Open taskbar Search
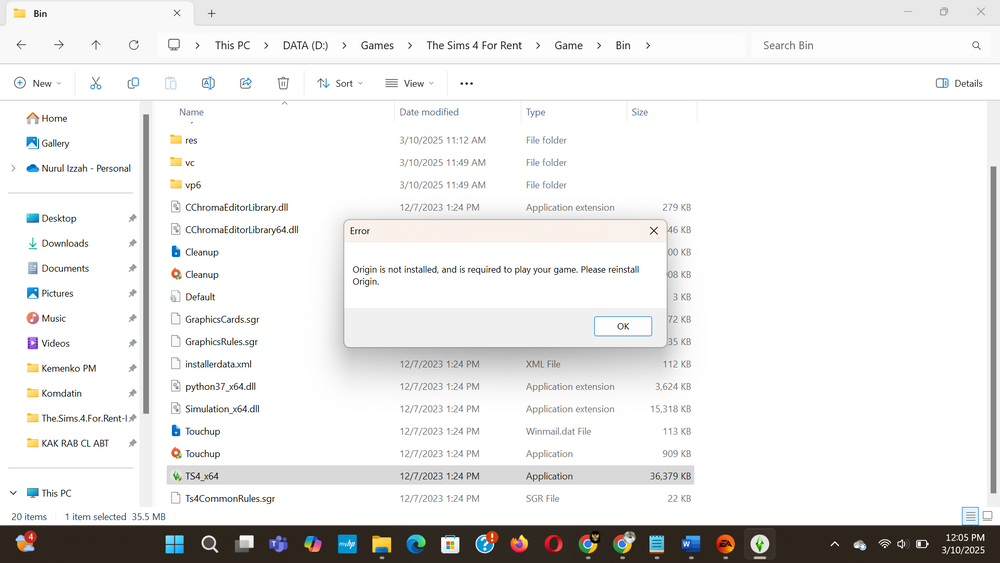This screenshot has height=563, width=1000. (x=209, y=544)
